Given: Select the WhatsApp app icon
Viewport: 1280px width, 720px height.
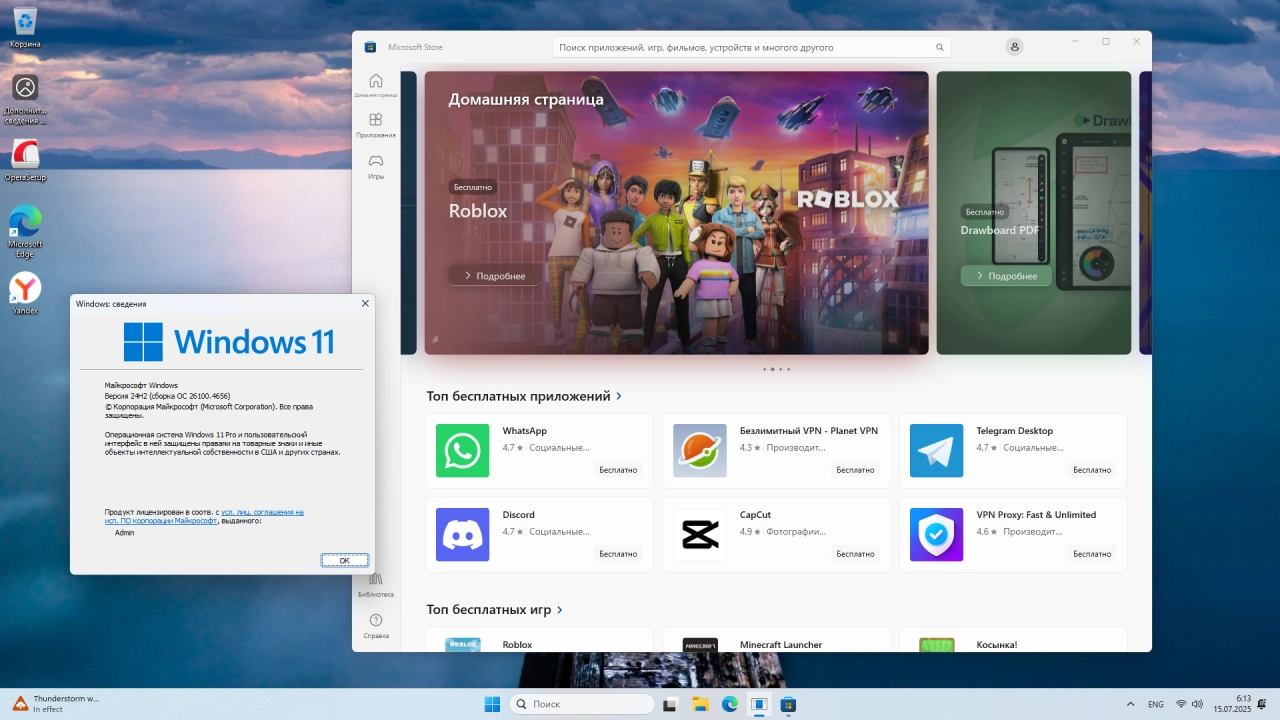Looking at the screenshot, I should [462, 450].
